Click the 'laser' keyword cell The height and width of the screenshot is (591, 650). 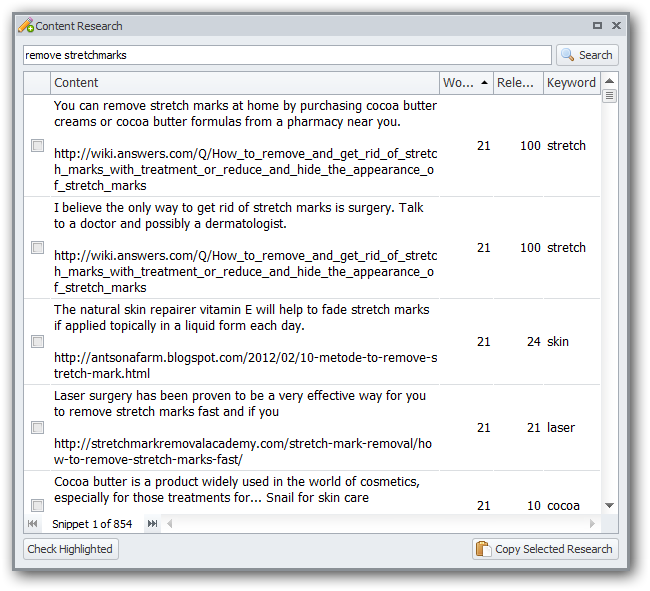click(561, 427)
